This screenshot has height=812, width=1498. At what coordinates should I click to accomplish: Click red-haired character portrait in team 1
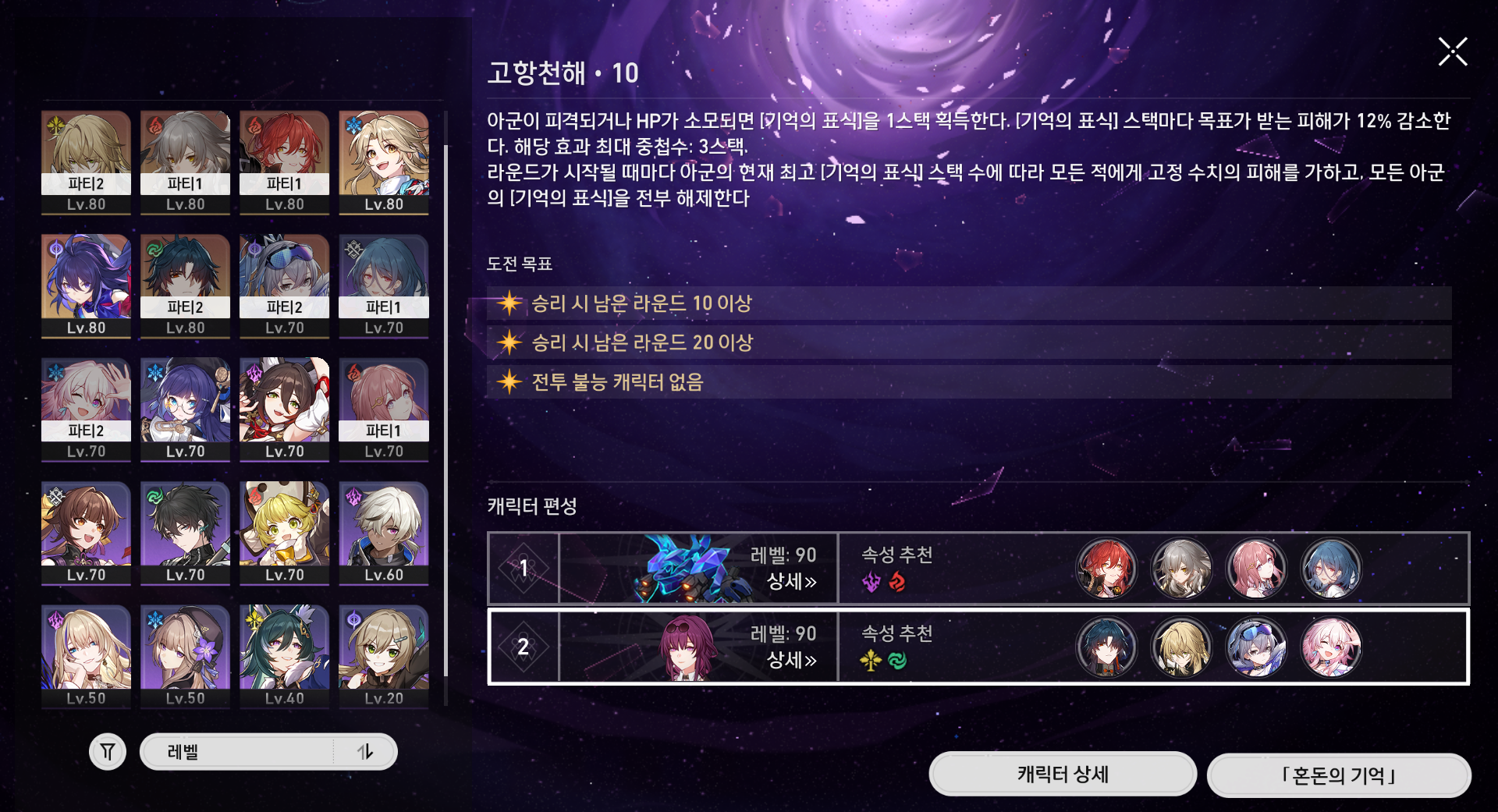[x=1106, y=568]
